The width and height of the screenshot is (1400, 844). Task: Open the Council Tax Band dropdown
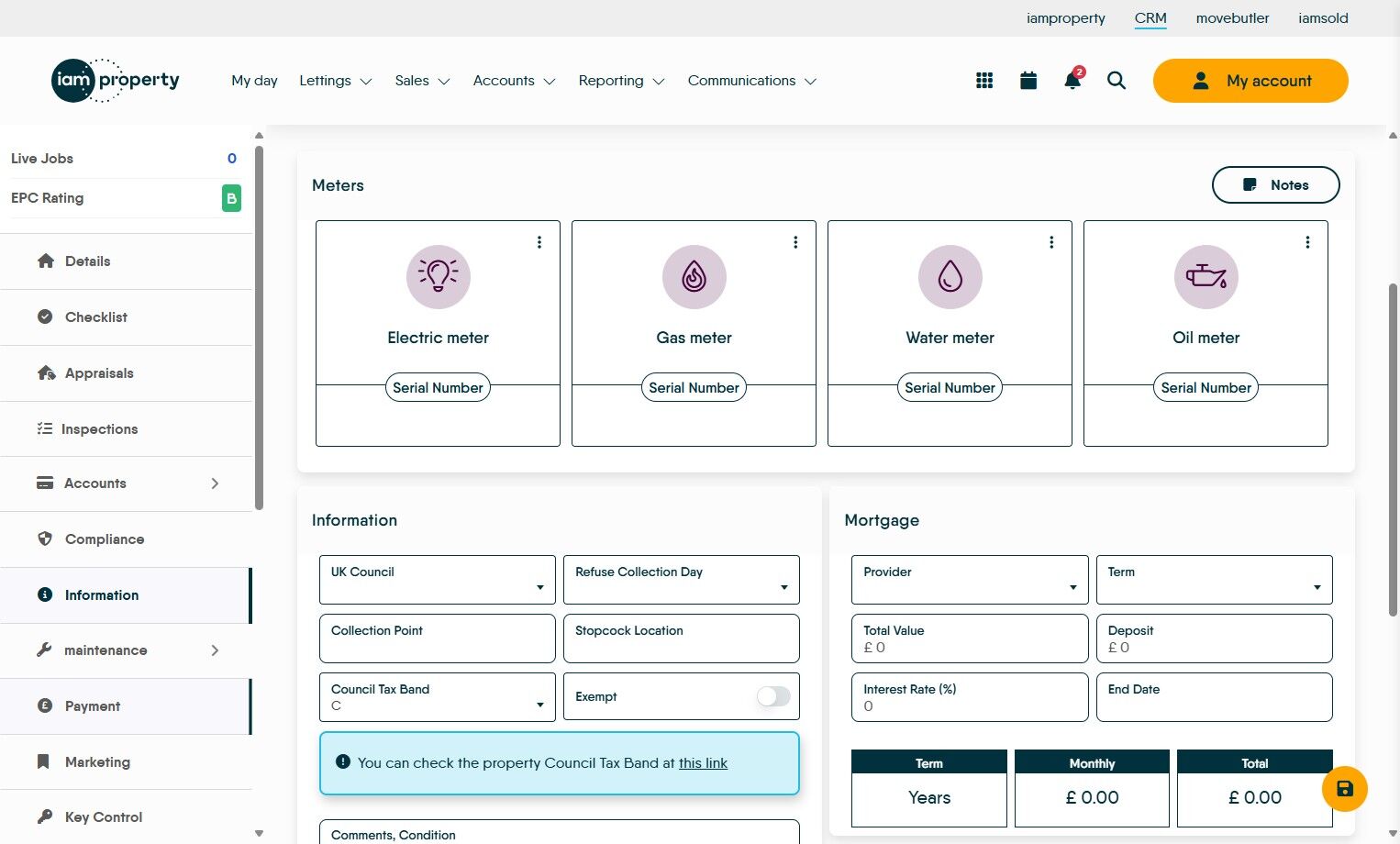point(438,697)
